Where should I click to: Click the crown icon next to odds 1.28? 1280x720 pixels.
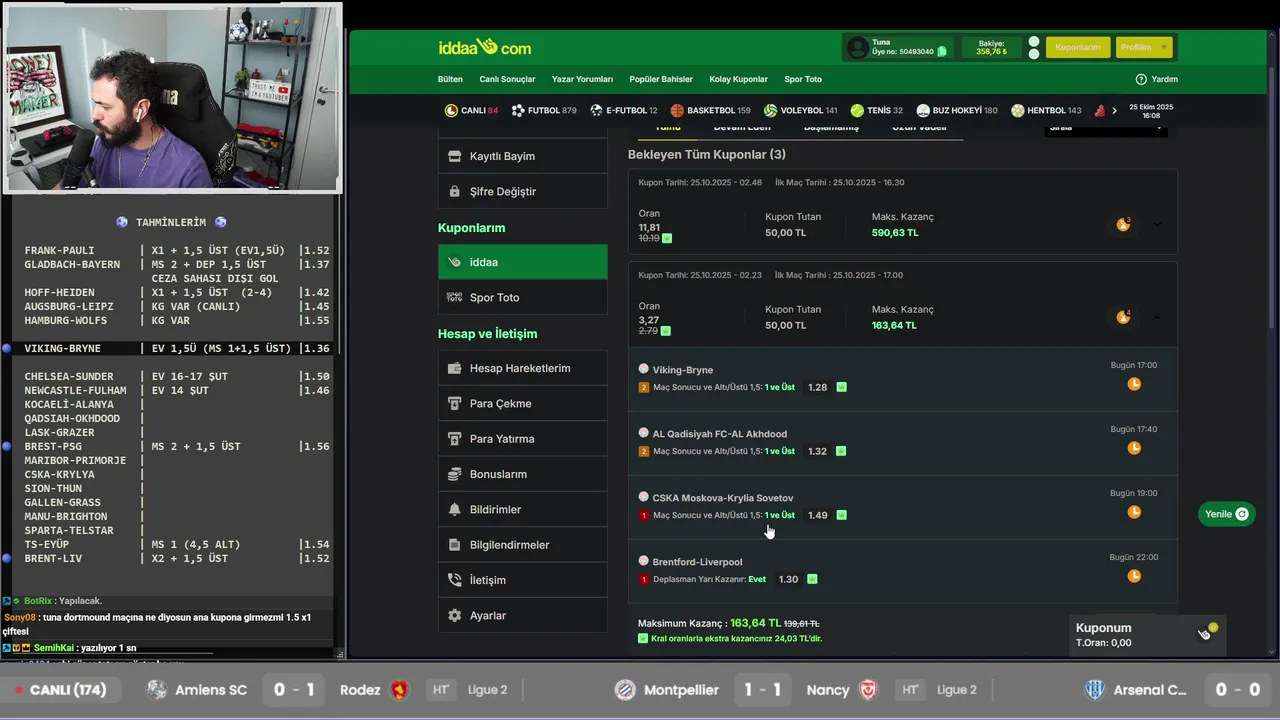point(841,387)
